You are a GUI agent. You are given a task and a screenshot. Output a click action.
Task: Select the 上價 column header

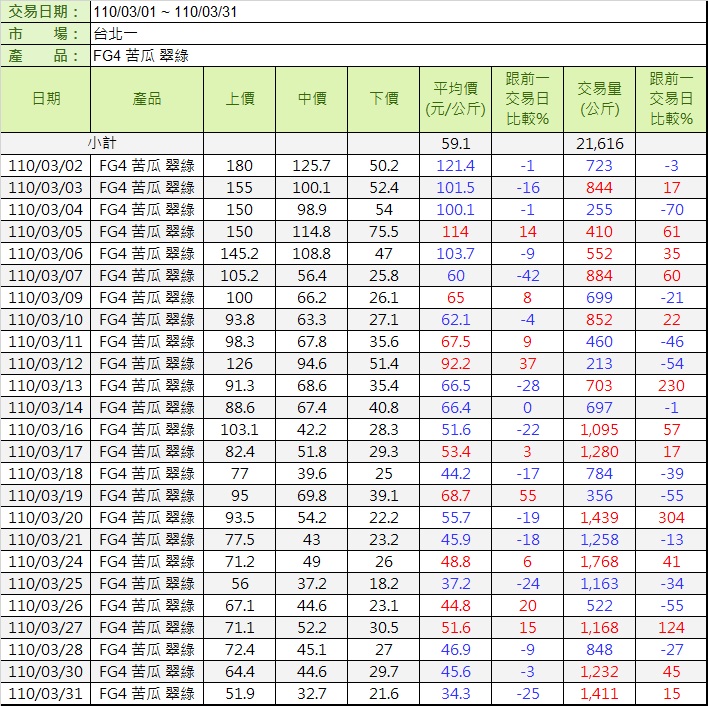pyautogui.click(x=240, y=99)
